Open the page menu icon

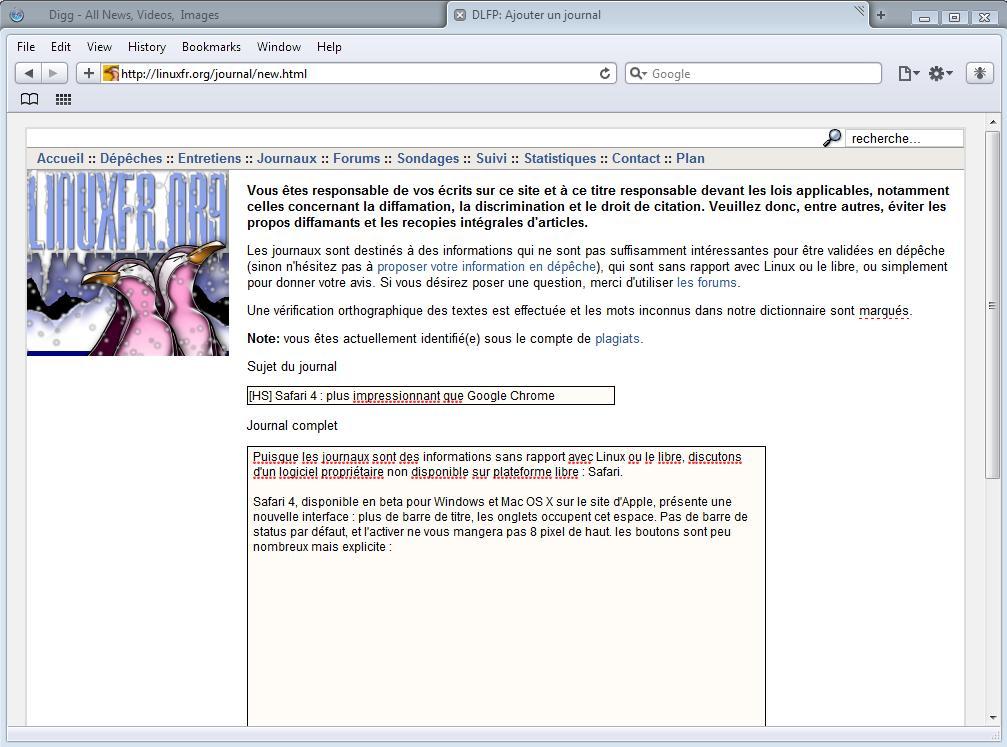pos(908,73)
